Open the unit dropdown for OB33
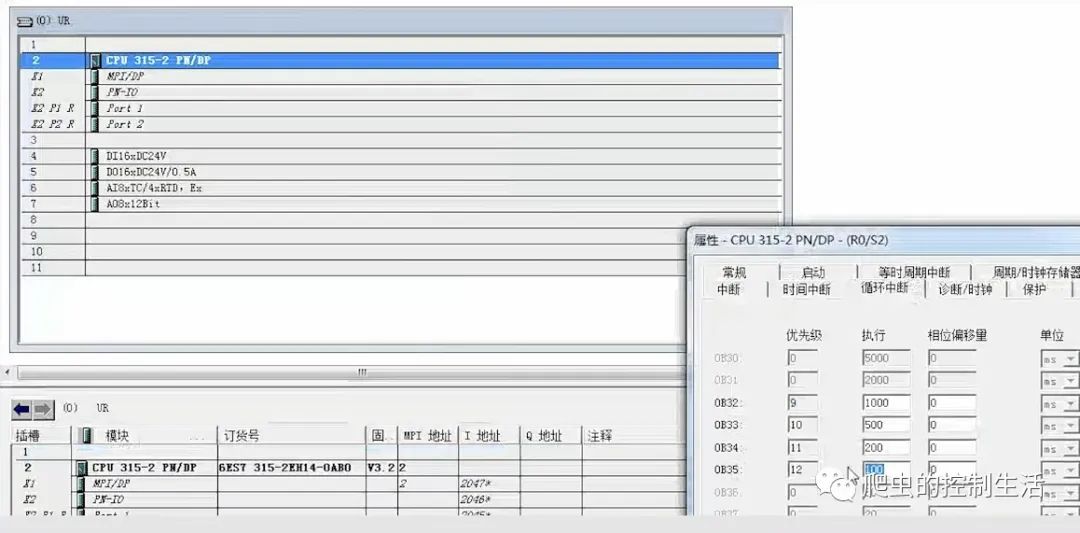This screenshot has width=1080, height=533. click(x=1070, y=427)
